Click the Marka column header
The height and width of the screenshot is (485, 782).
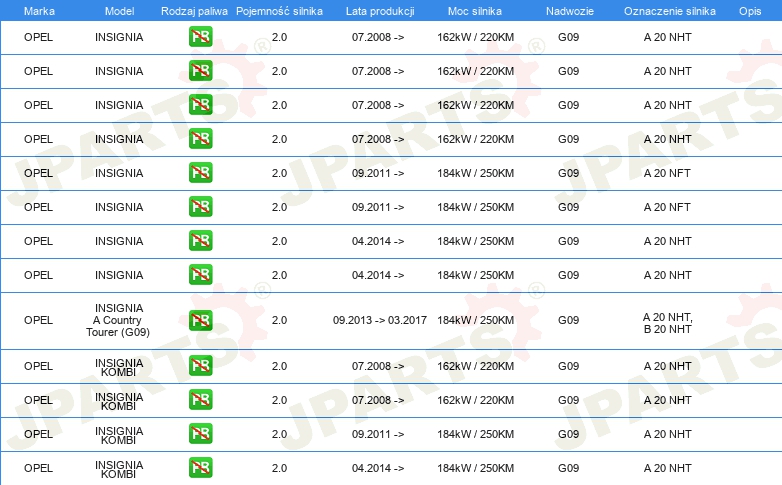coord(39,11)
